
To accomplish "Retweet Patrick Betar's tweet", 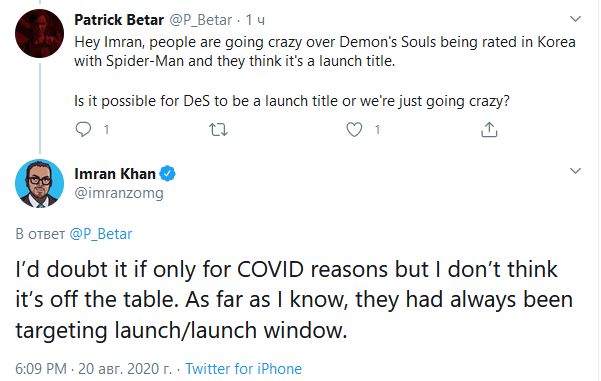I will coord(218,130).
